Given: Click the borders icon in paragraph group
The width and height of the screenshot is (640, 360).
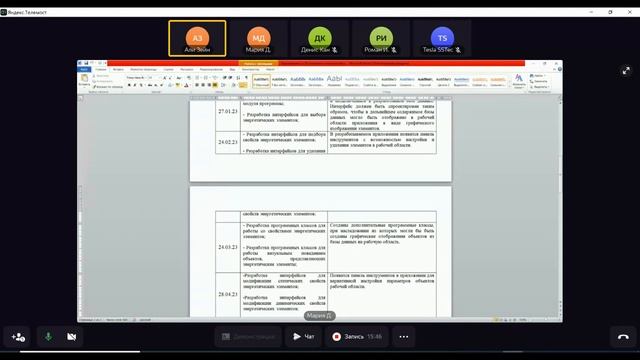Looking at the screenshot, I should (243, 85).
